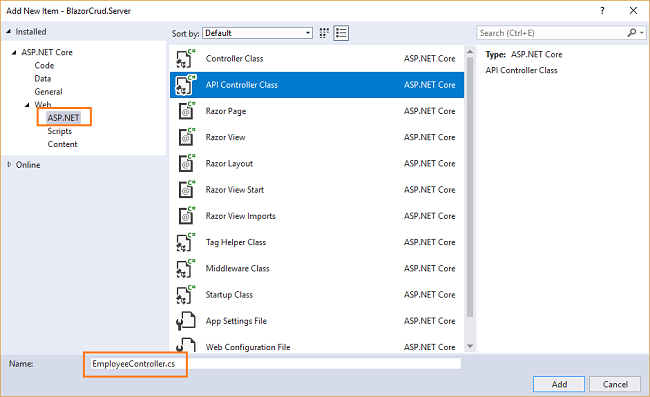Switch to medium icons grid view
This screenshot has height=397, width=650.
tap(324, 33)
